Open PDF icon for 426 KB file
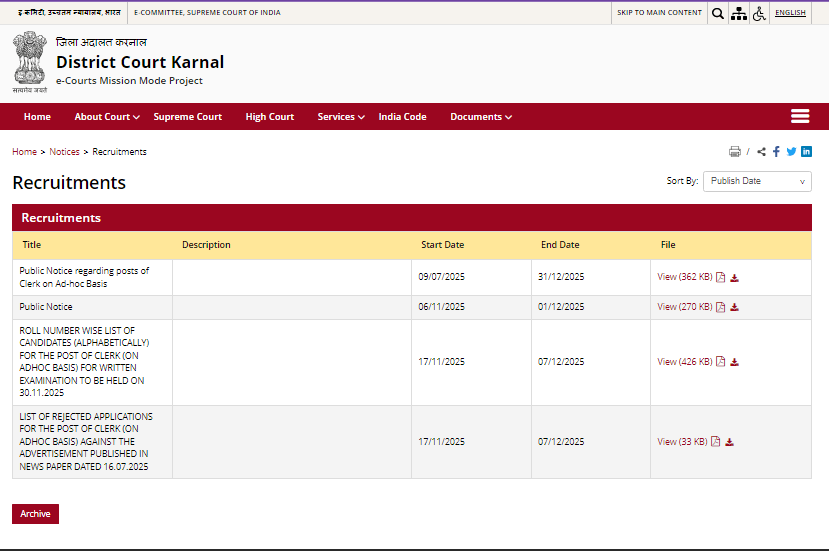 (x=721, y=362)
